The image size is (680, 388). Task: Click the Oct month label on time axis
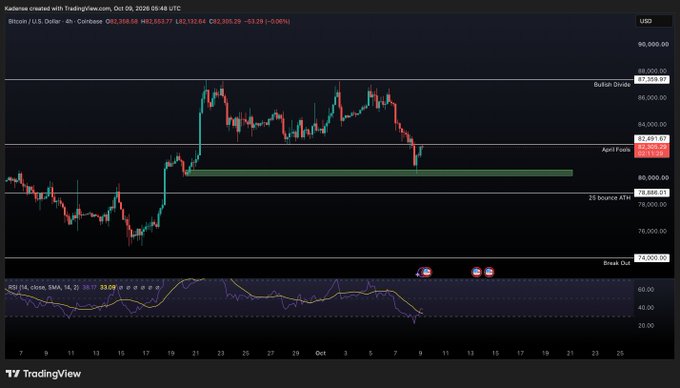320,353
